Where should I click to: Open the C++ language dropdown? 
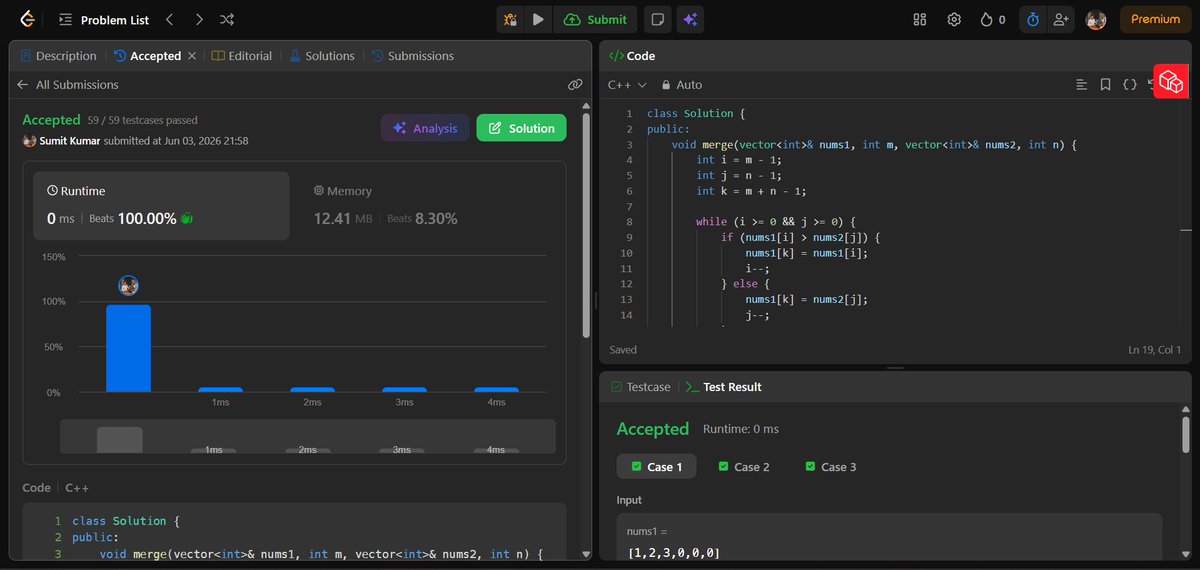coord(627,85)
